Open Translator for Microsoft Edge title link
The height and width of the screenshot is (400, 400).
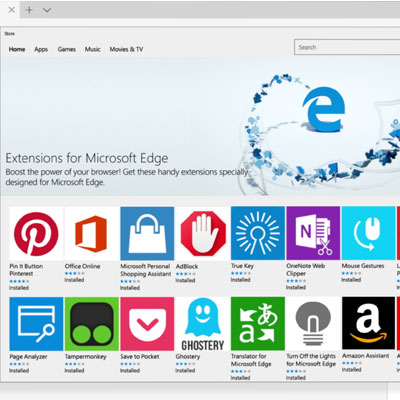(251, 360)
